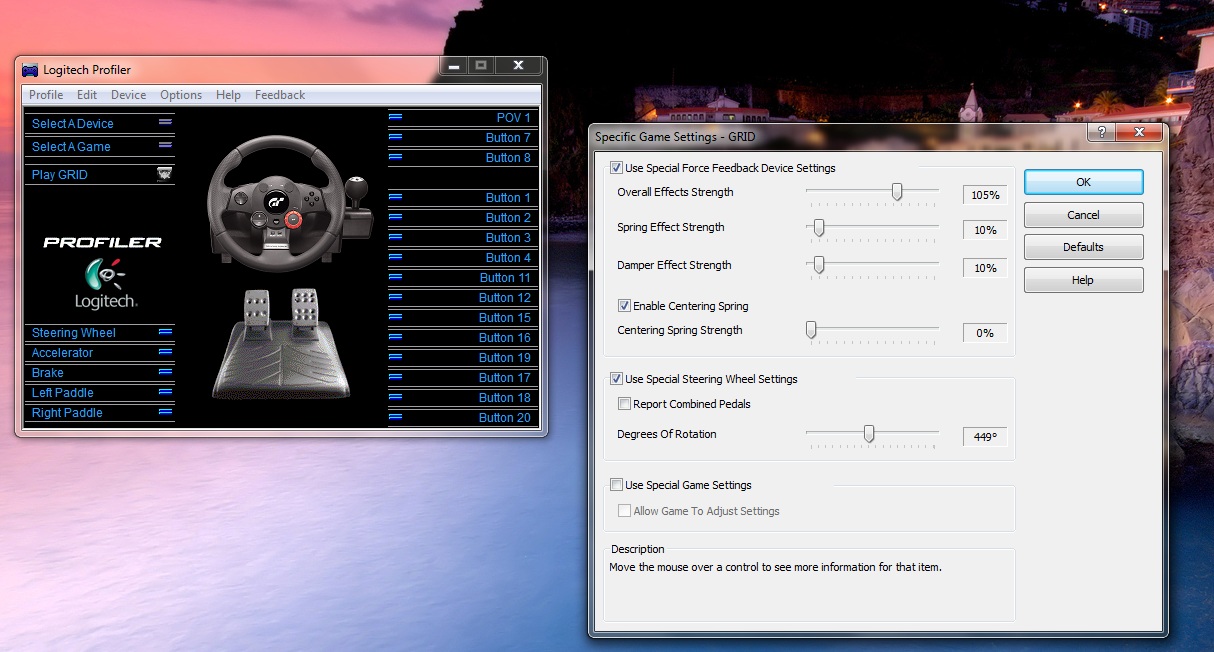Click the blue marker icon next to Button 11

[395, 277]
